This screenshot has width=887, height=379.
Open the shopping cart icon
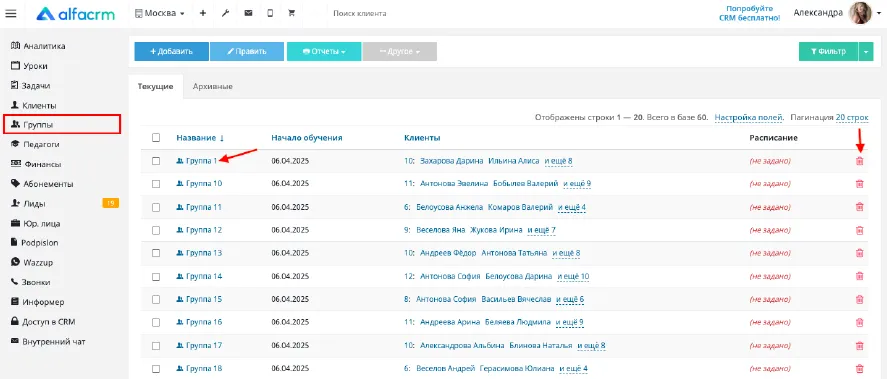292,14
